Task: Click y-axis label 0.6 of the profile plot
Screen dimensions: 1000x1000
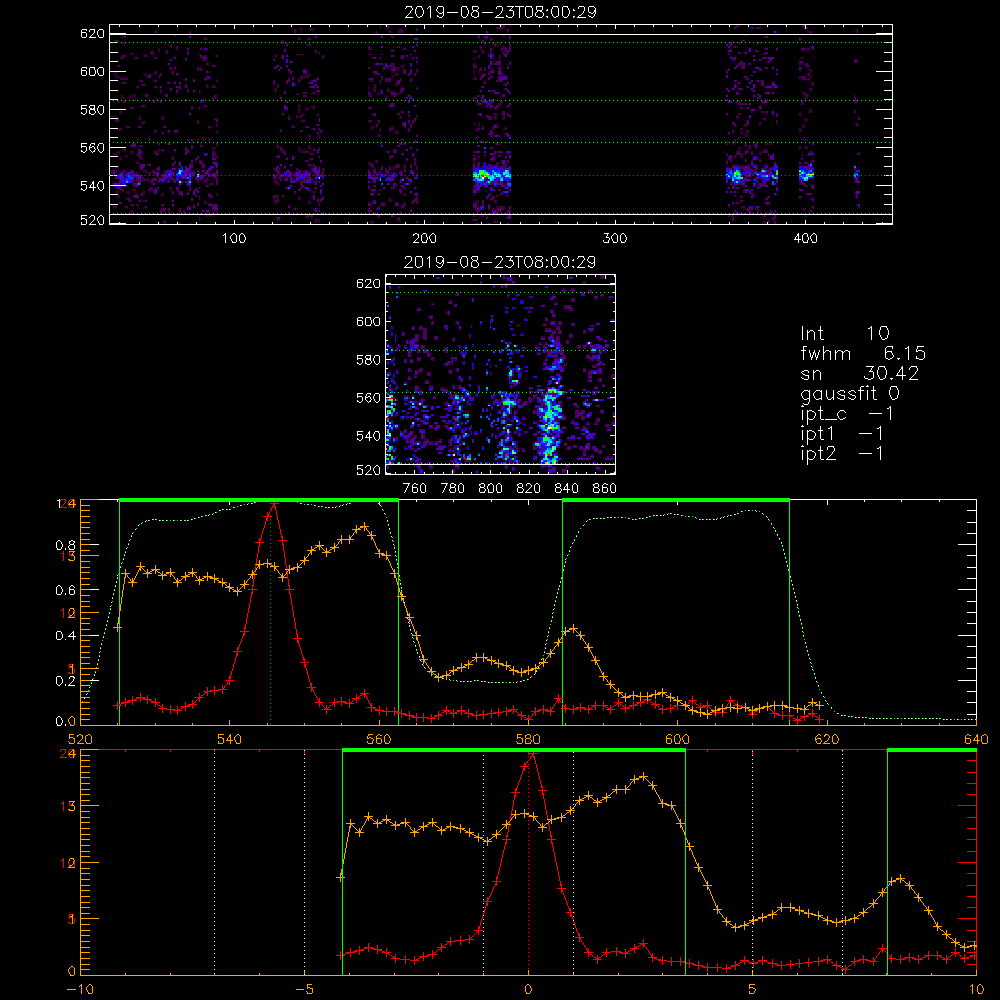Action: click(66, 591)
